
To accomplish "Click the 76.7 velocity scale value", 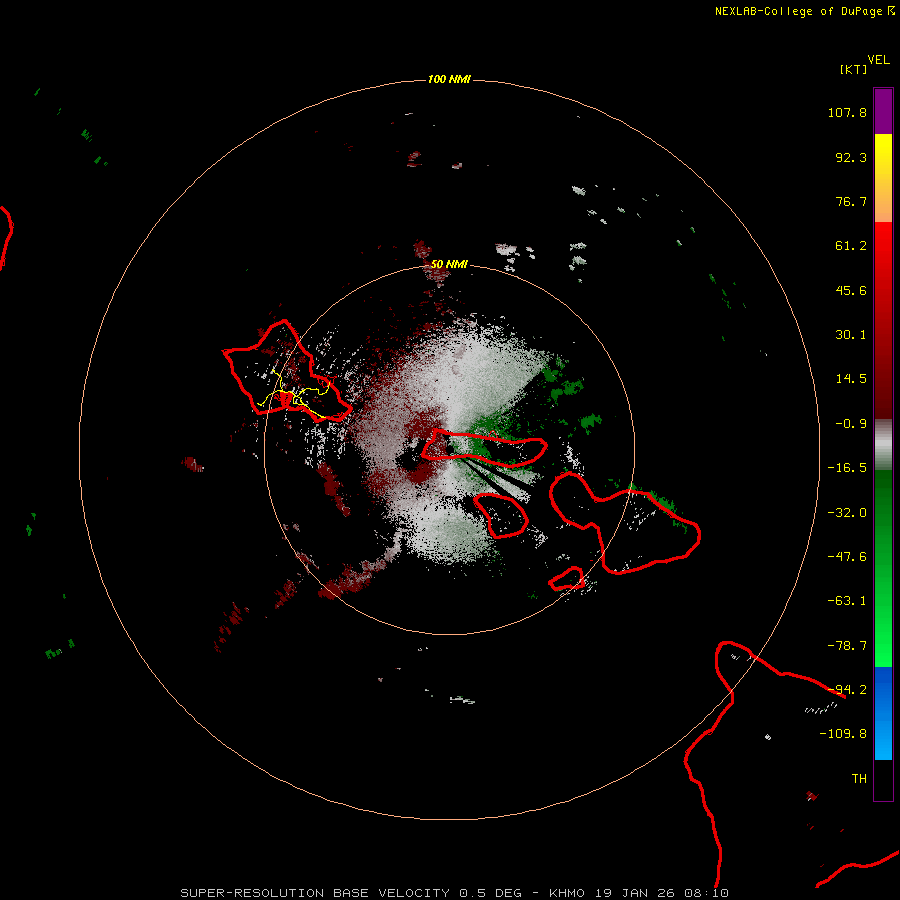I will (x=851, y=201).
